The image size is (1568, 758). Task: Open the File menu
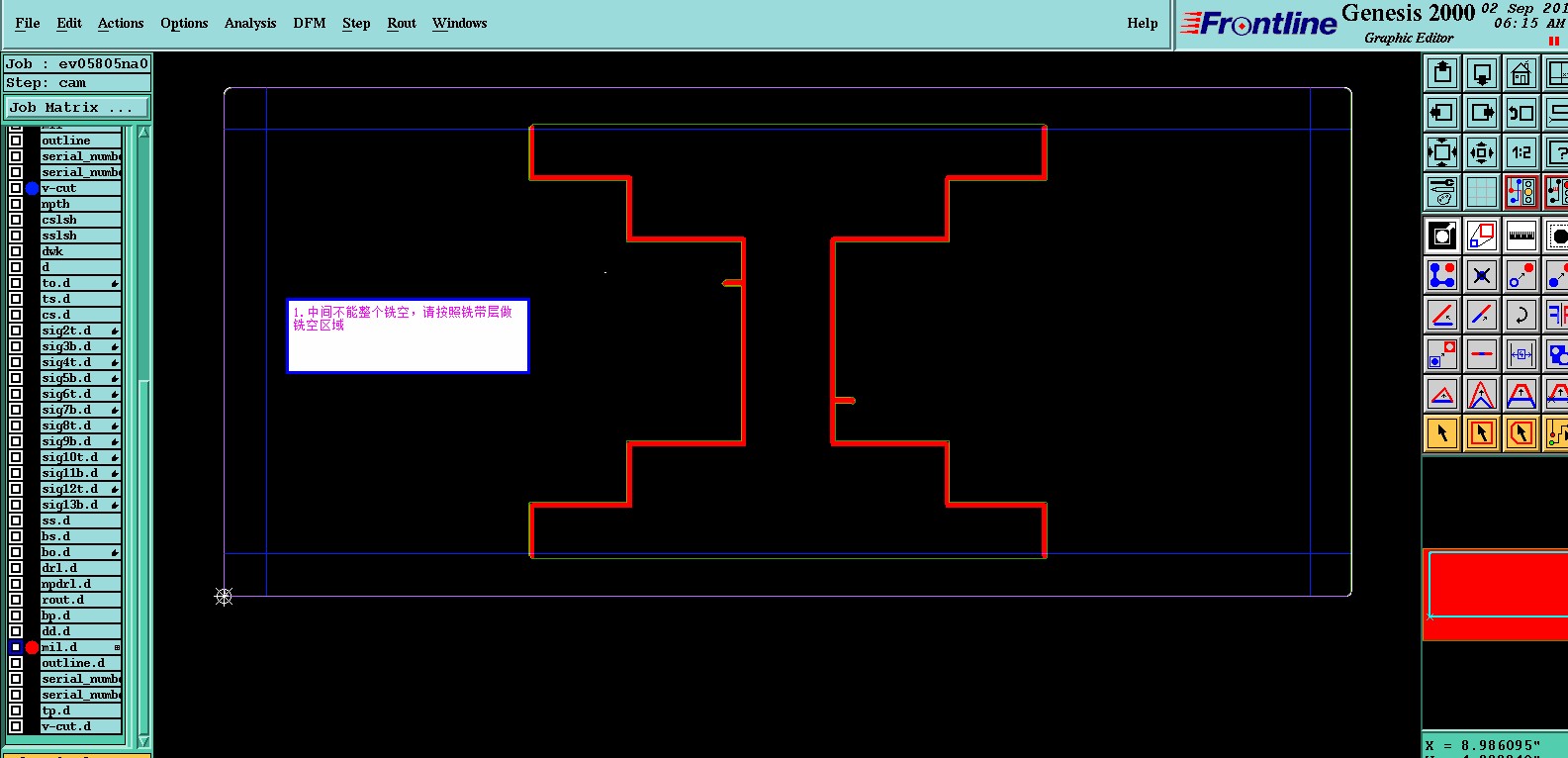coord(28,23)
